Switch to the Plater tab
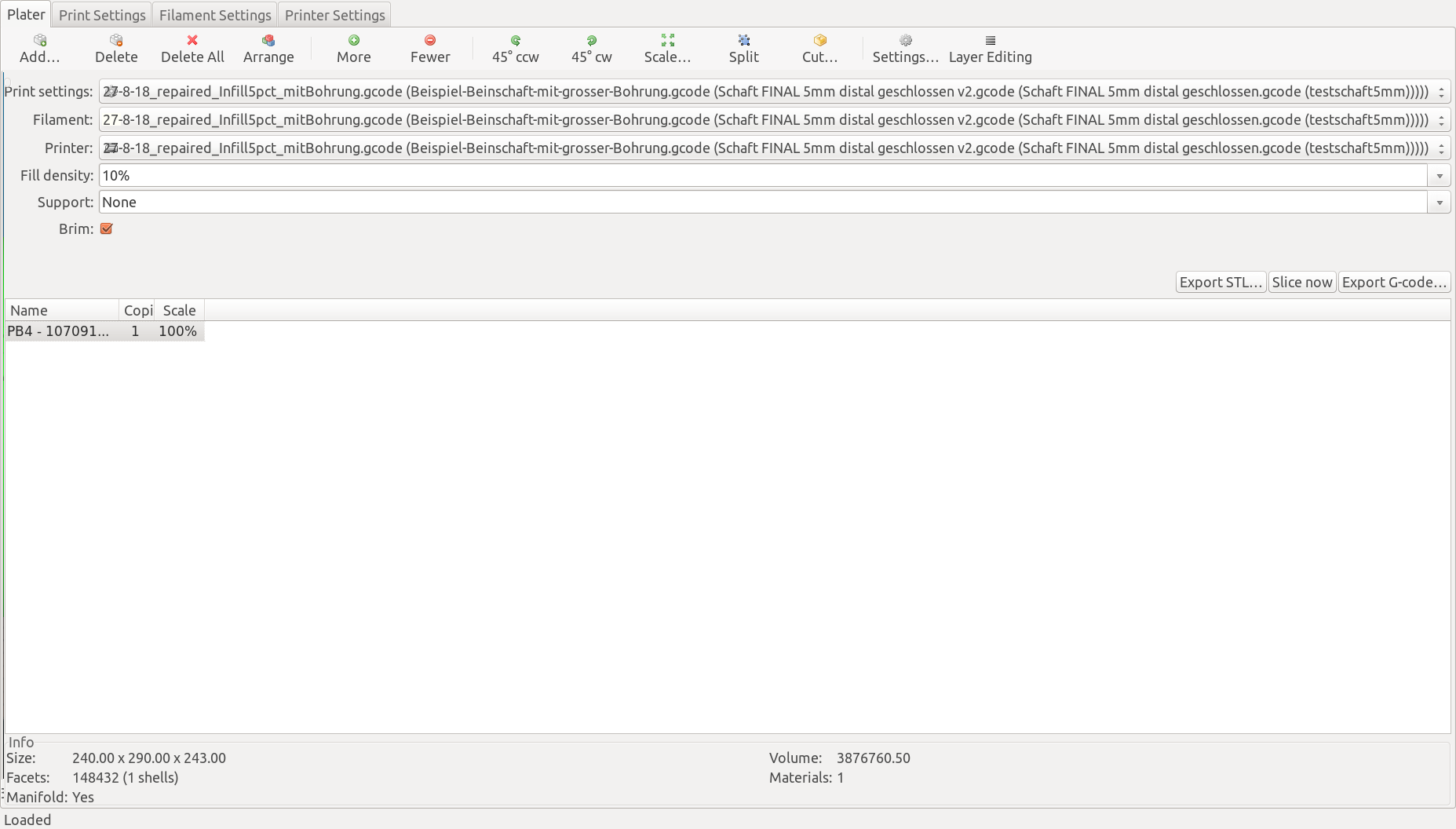Screen dimensions: 1456x829 click(x=26, y=14)
